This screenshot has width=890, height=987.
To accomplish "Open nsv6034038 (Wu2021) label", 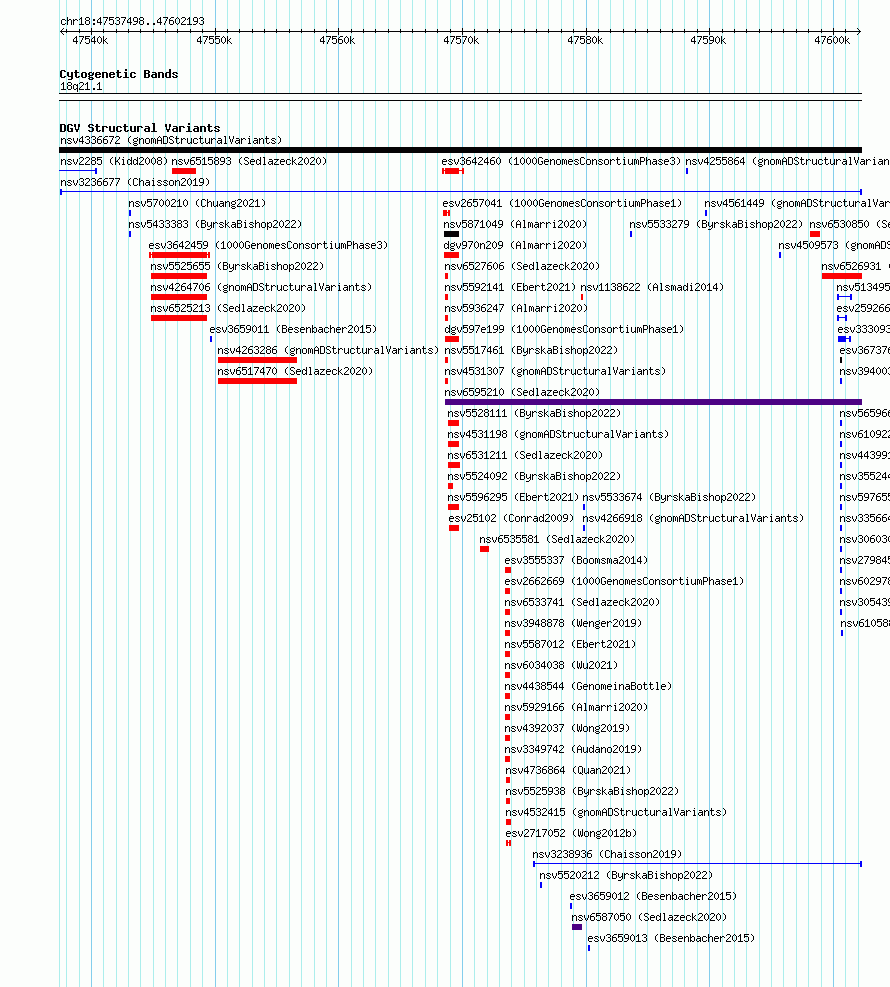I will [x=561, y=665].
